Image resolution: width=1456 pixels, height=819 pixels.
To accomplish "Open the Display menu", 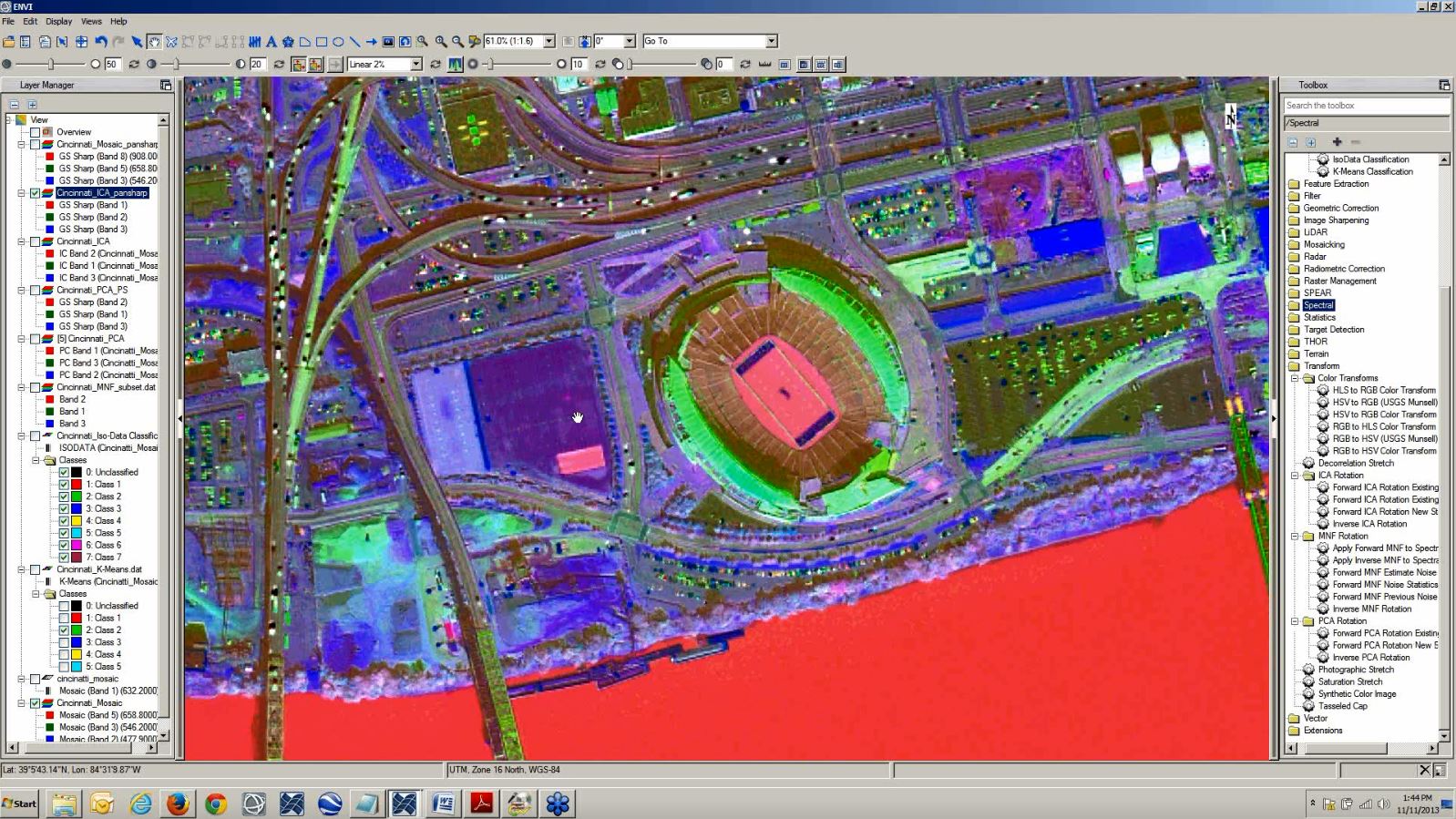I will 58,21.
